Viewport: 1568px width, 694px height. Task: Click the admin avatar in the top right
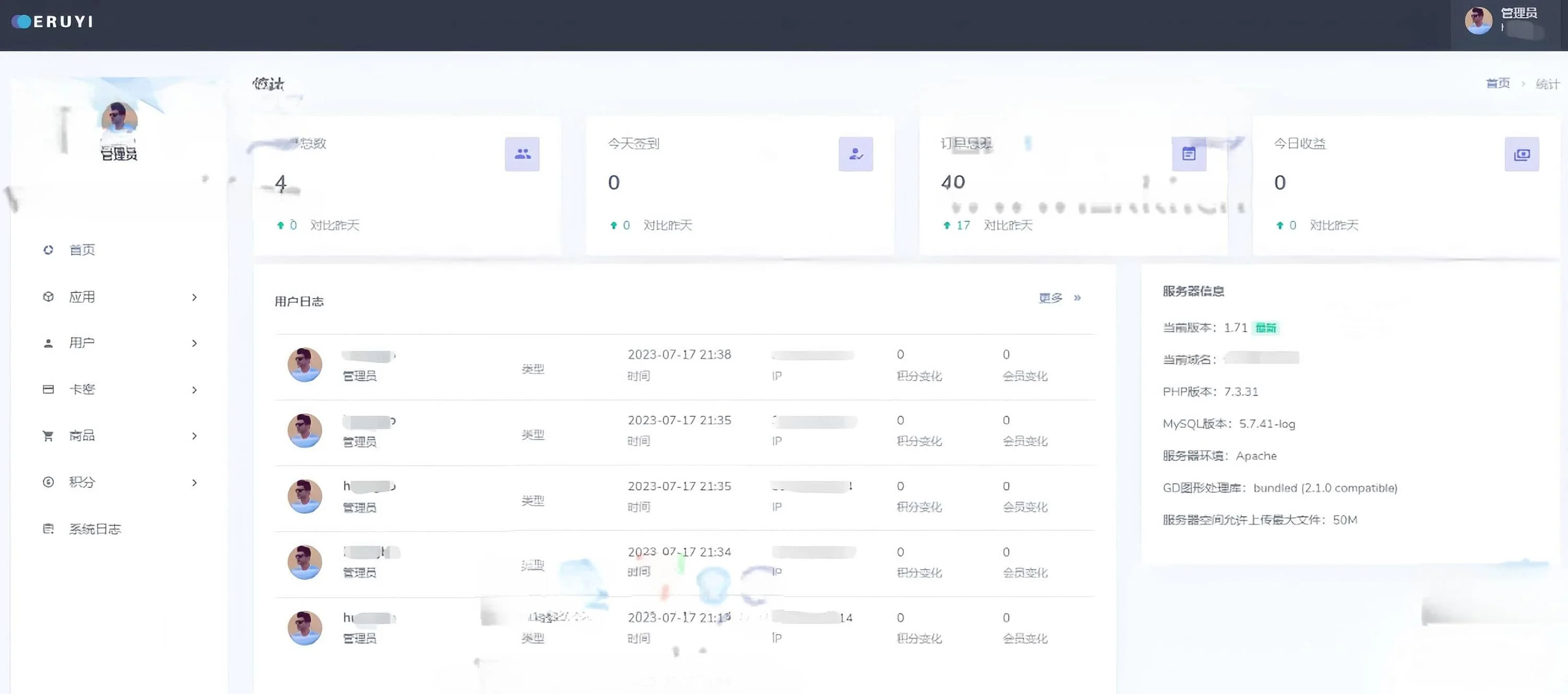click(1478, 20)
